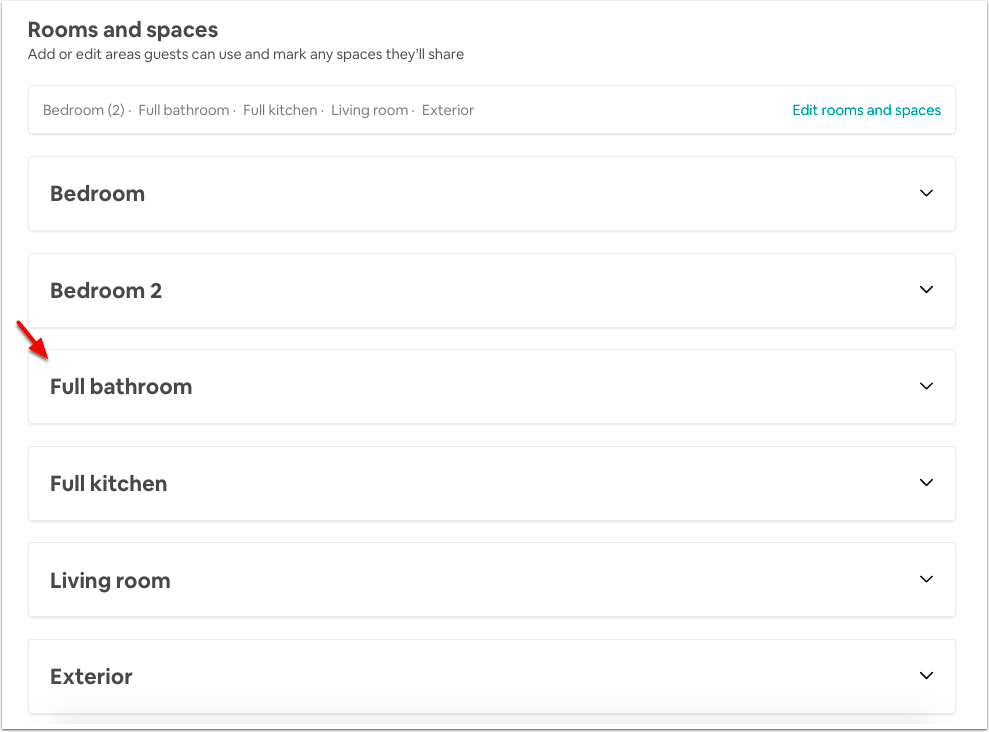Image resolution: width=989 pixels, height=732 pixels.
Task: Click Bedroom (2) in the summary bar
Action: [84, 110]
